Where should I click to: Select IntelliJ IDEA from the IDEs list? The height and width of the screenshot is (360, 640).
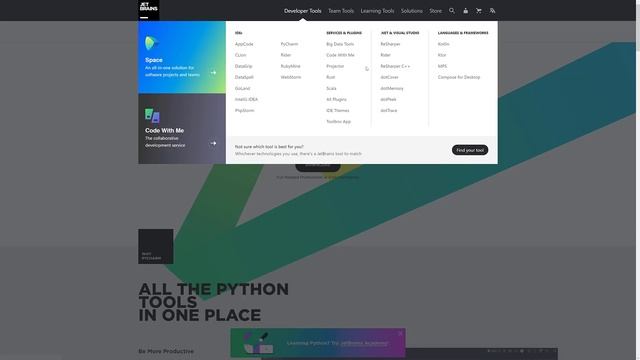click(x=246, y=99)
